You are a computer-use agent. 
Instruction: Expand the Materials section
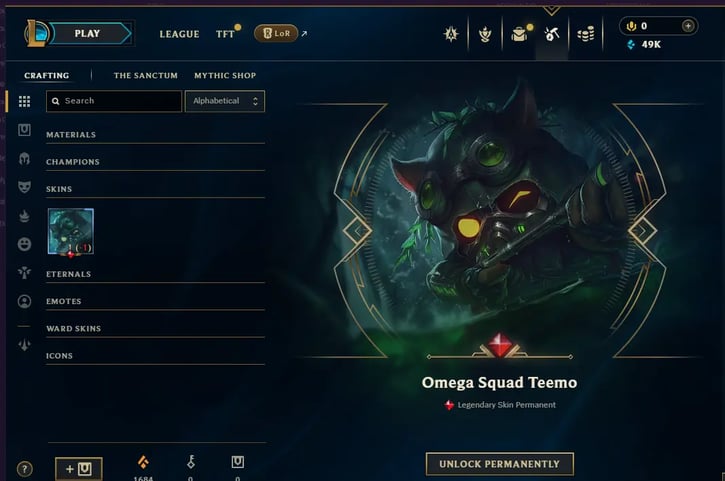(x=155, y=135)
